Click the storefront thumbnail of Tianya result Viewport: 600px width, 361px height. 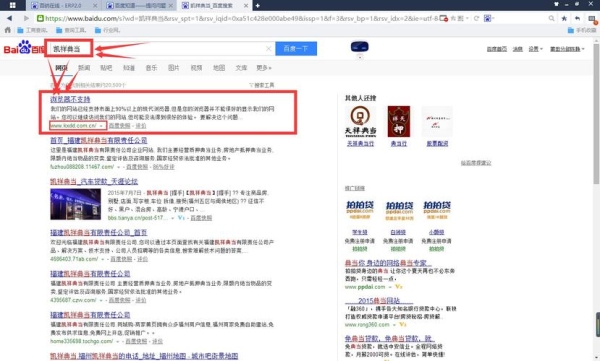tap(75, 204)
